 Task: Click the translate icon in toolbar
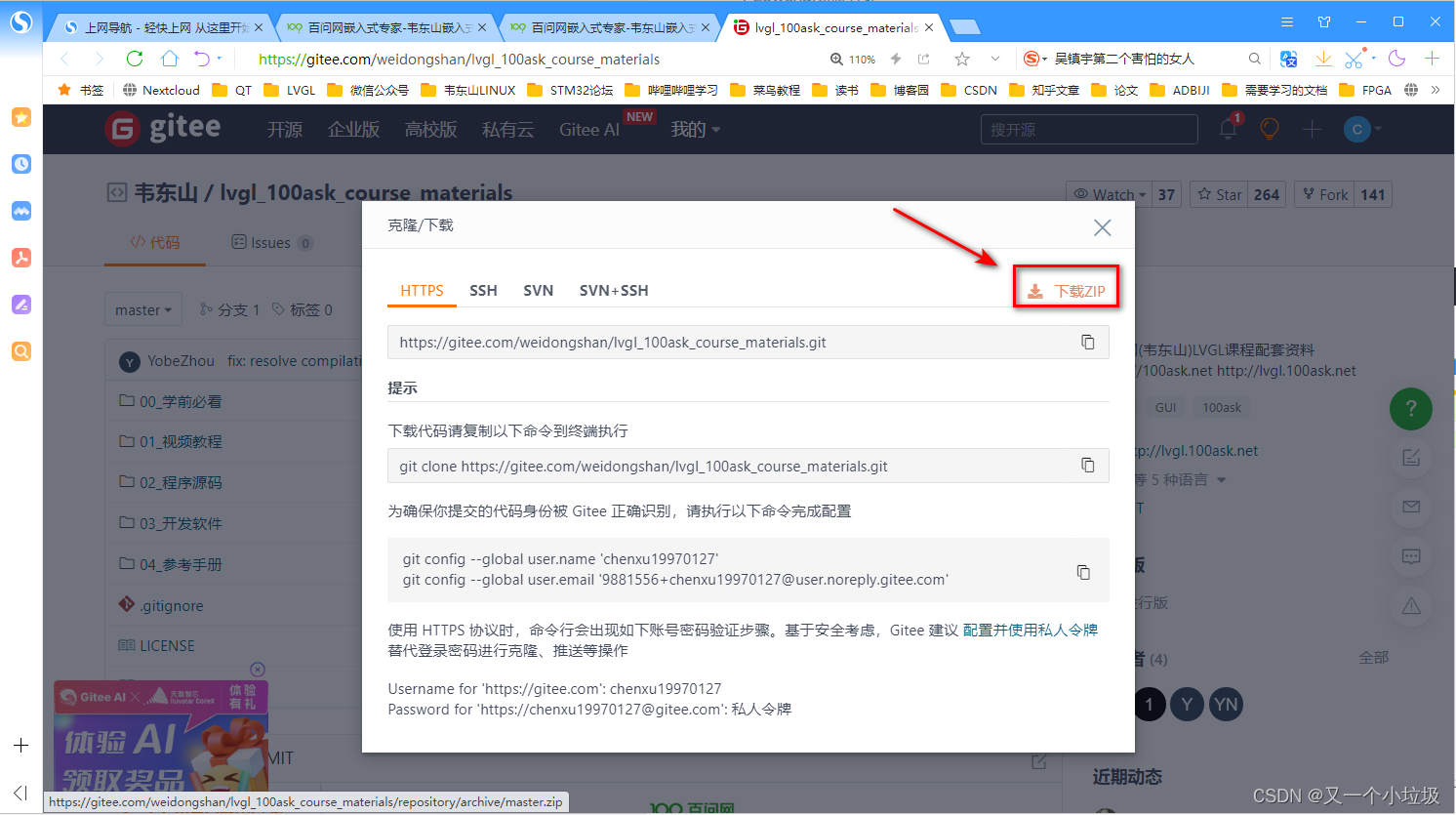pos(1288,59)
